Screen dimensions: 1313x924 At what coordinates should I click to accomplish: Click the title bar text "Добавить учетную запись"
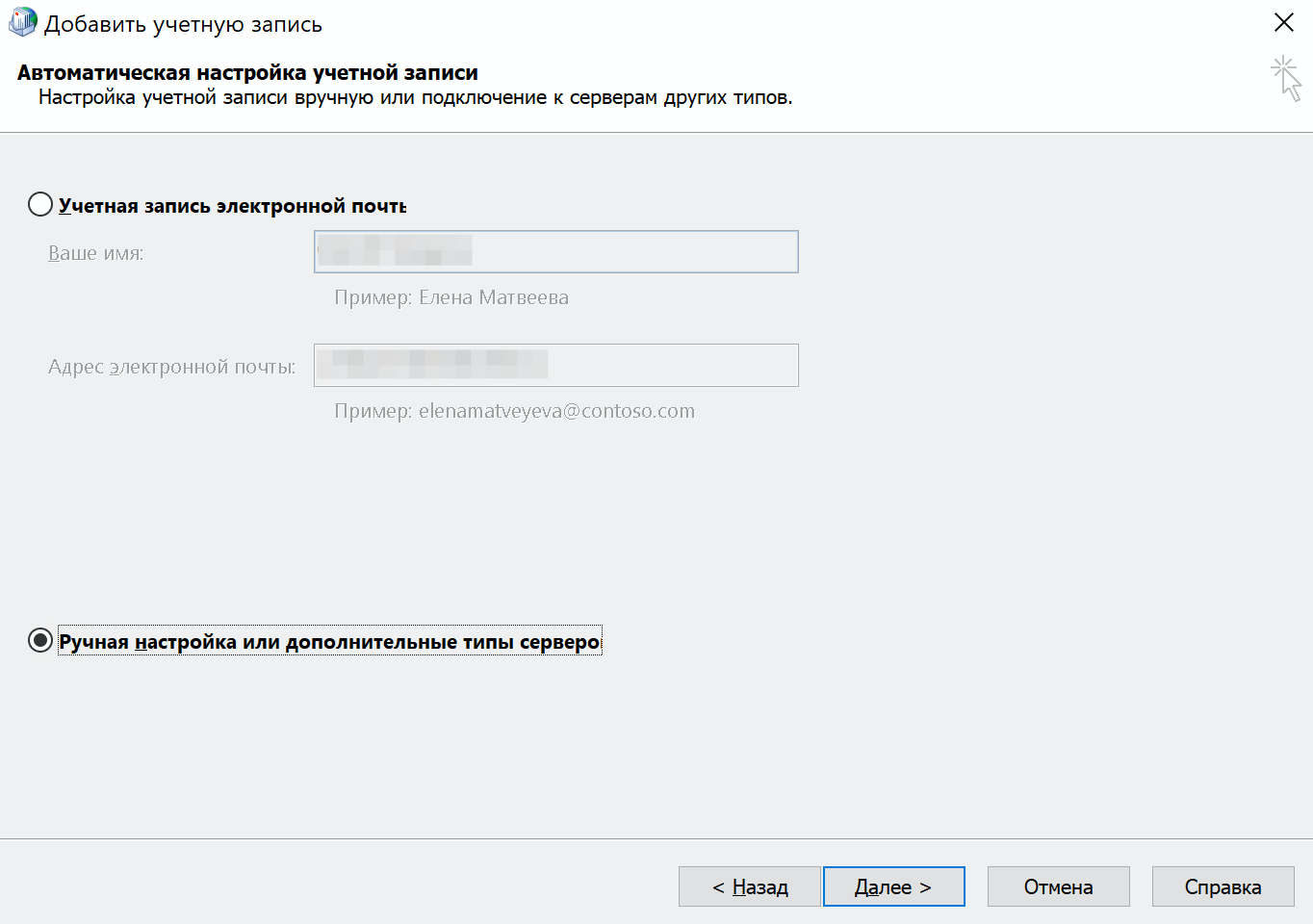click(x=183, y=25)
